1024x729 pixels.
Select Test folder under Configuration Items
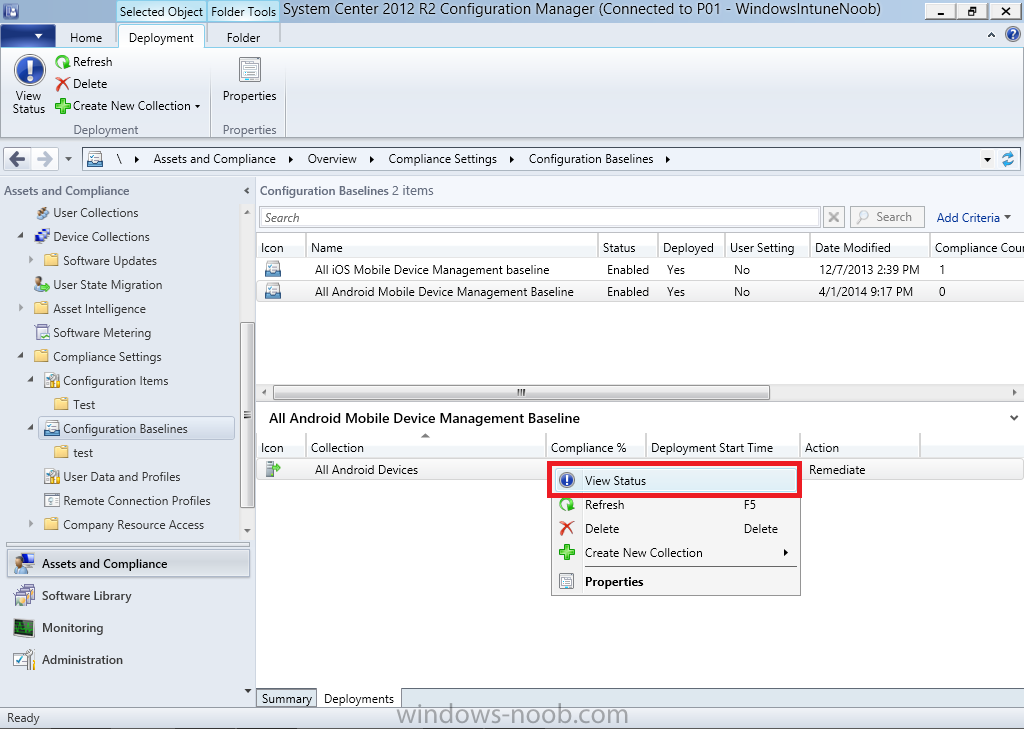[84, 404]
